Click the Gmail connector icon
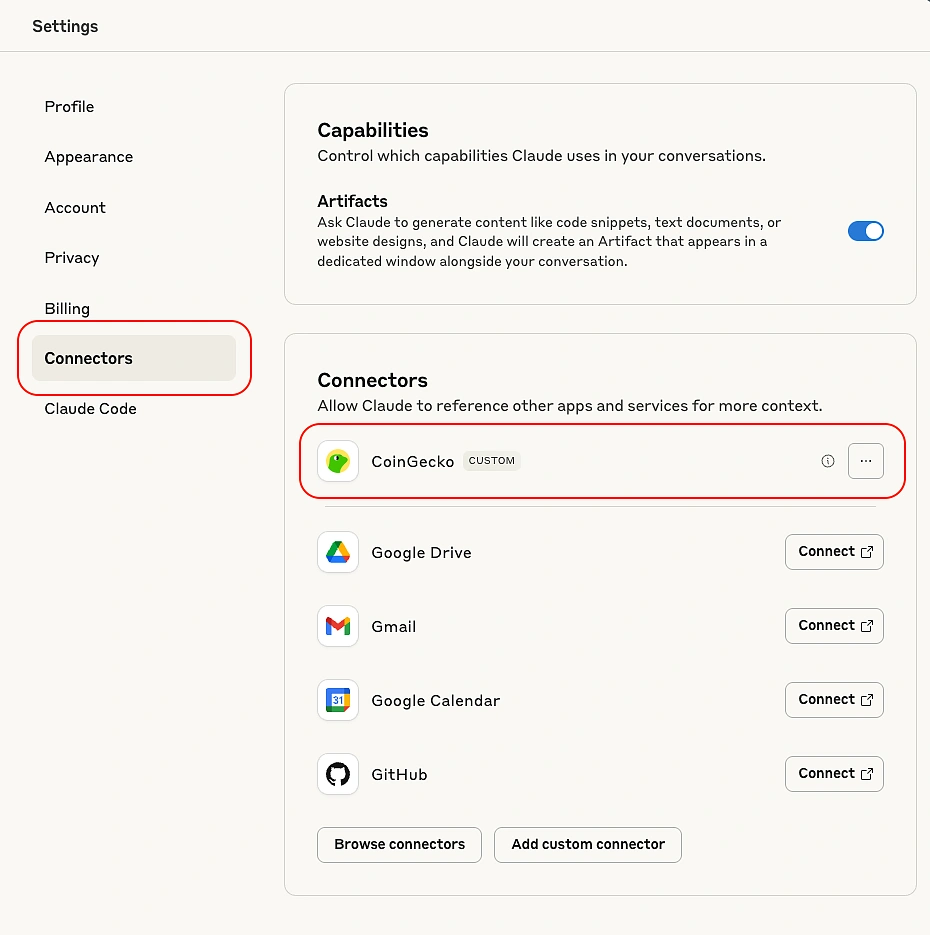This screenshot has height=935, width=930. pyautogui.click(x=337, y=626)
